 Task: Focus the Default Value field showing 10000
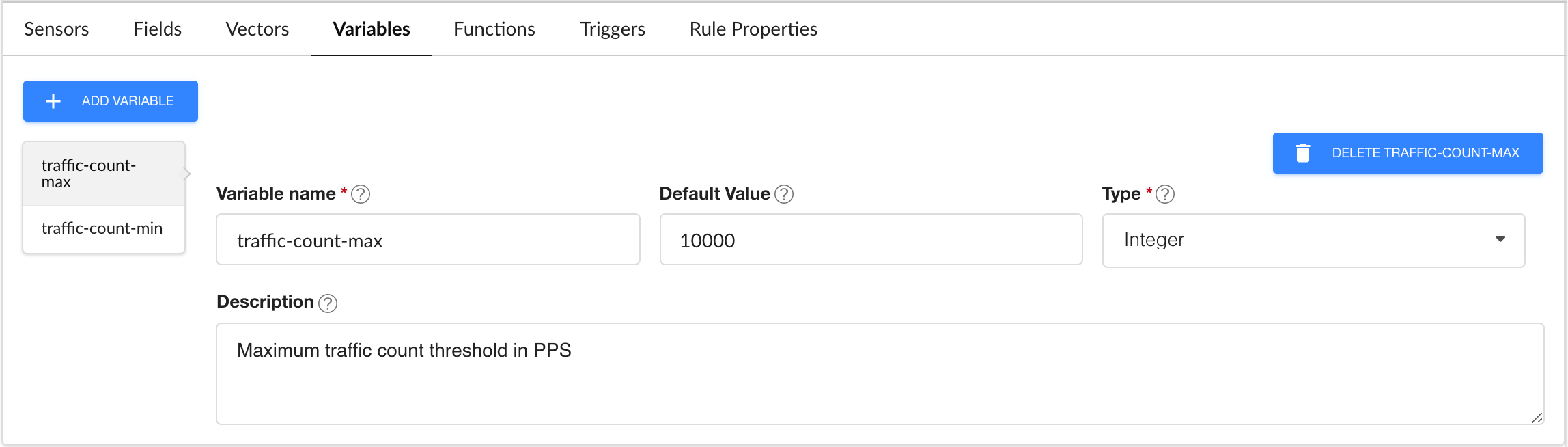coord(871,240)
